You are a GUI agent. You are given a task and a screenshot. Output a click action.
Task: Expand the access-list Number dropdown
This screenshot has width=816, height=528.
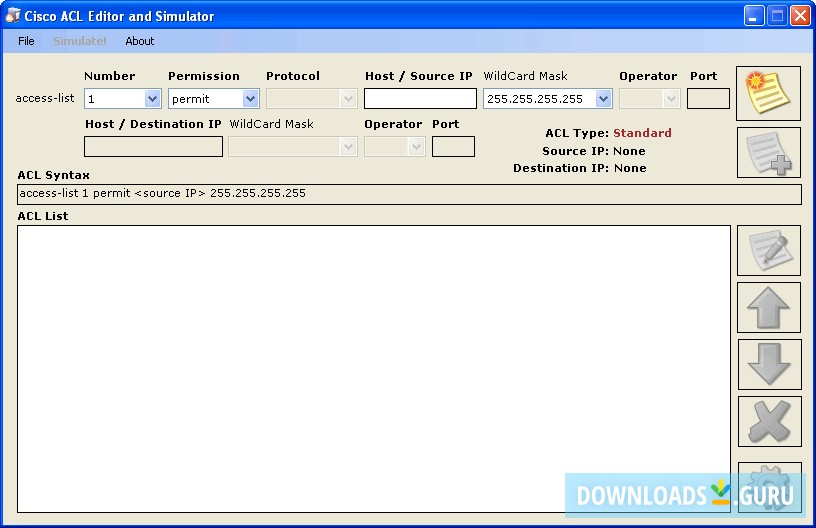click(152, 98)
